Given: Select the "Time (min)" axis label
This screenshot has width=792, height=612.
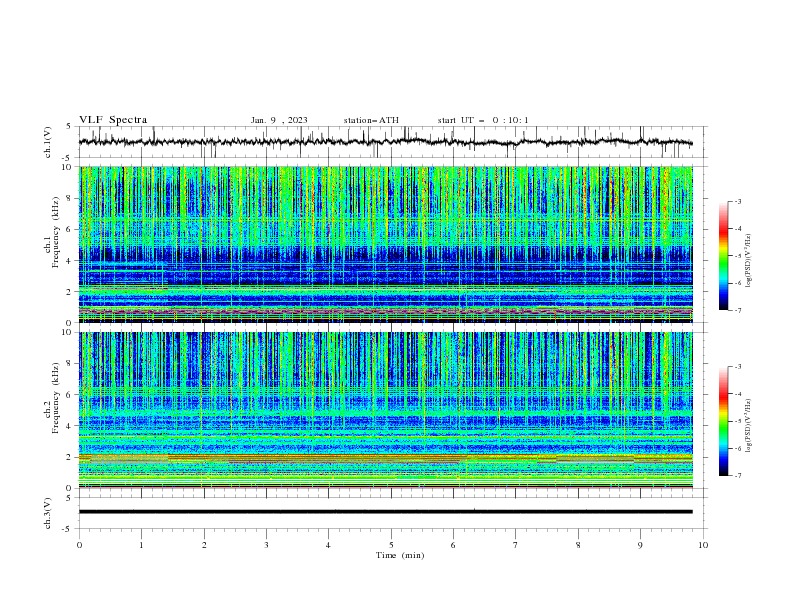Looking at the screenshot, I should click(400, 555).
